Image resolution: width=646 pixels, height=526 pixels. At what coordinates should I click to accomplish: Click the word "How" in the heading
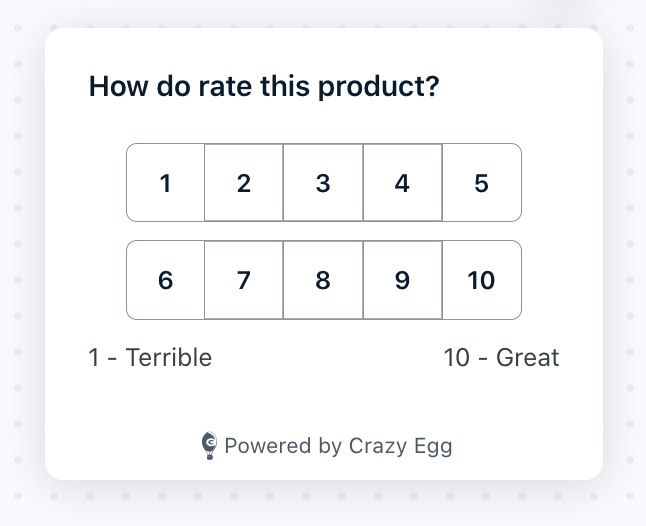119,86
